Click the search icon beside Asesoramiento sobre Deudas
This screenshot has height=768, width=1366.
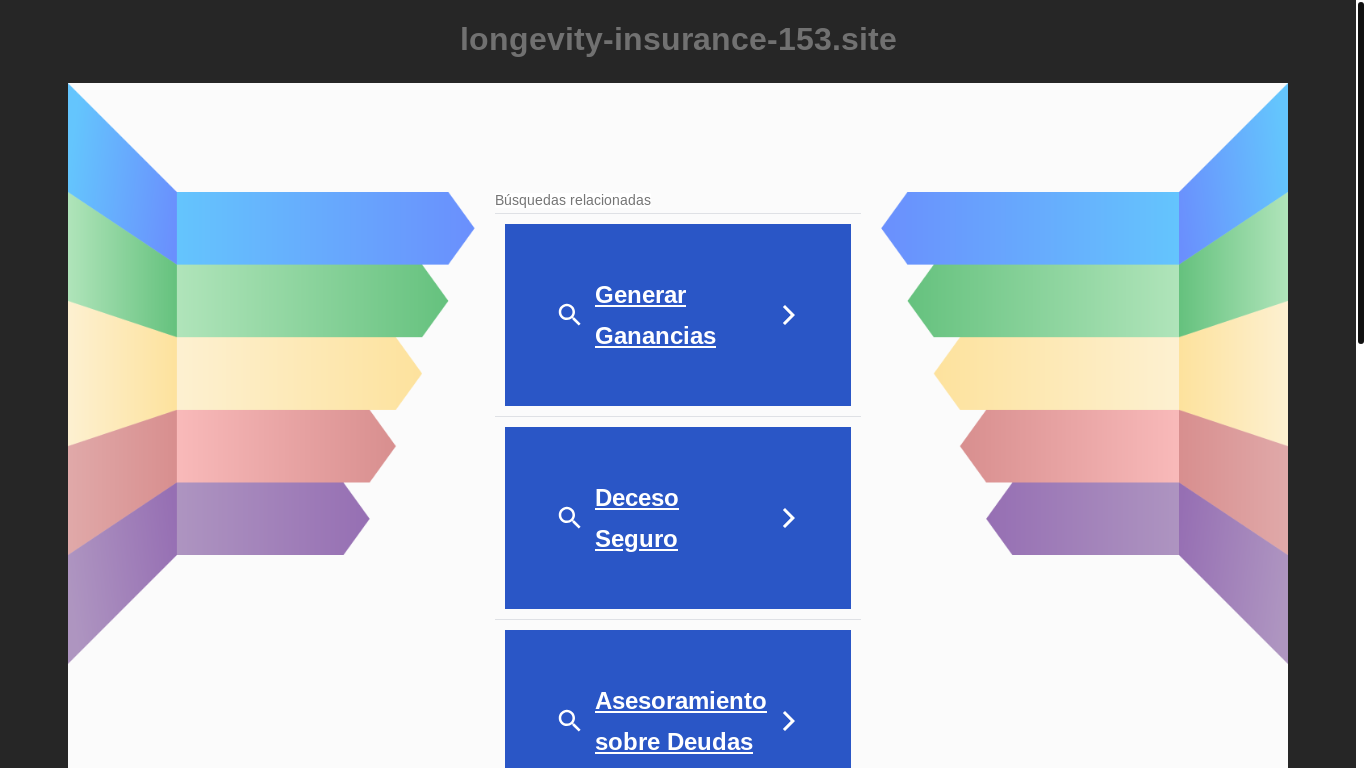click(x=570, y=721)
